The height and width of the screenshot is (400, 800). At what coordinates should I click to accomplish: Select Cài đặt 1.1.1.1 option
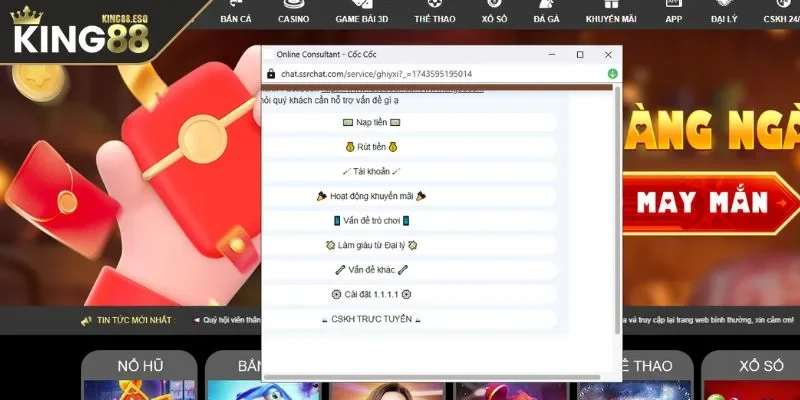point(371,294)
